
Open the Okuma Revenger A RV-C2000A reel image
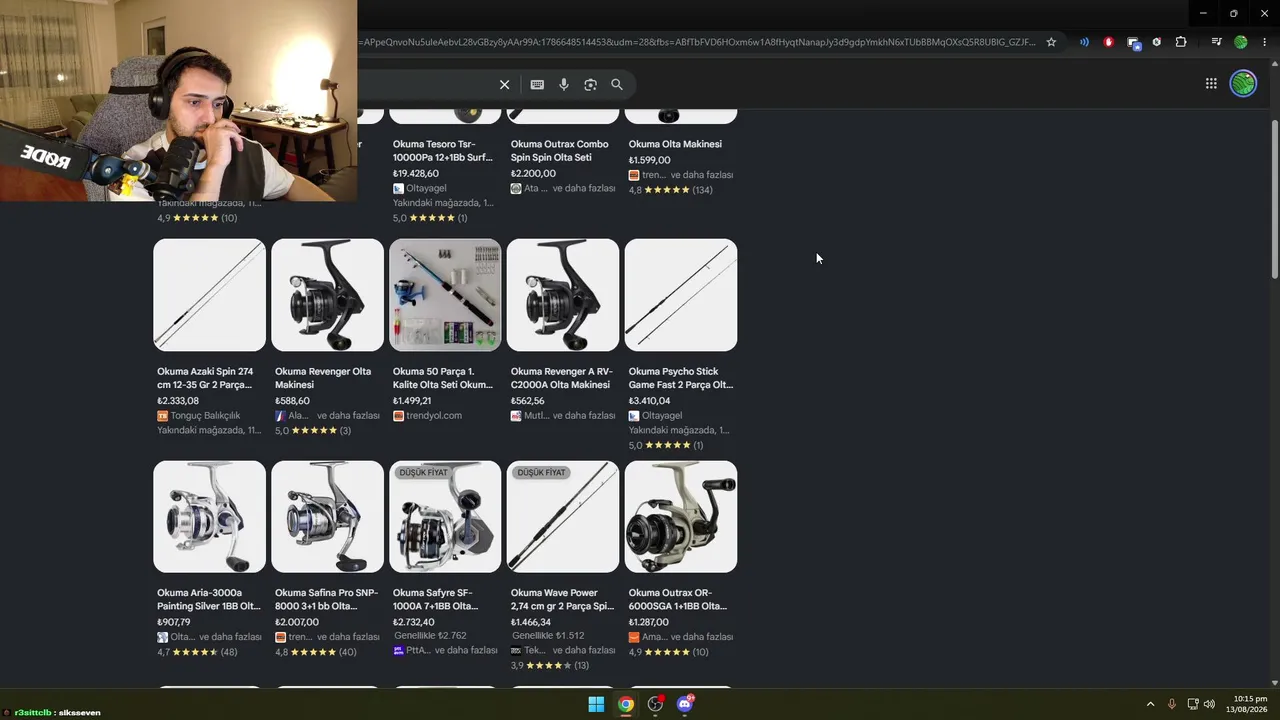click(x=563, y=295)
